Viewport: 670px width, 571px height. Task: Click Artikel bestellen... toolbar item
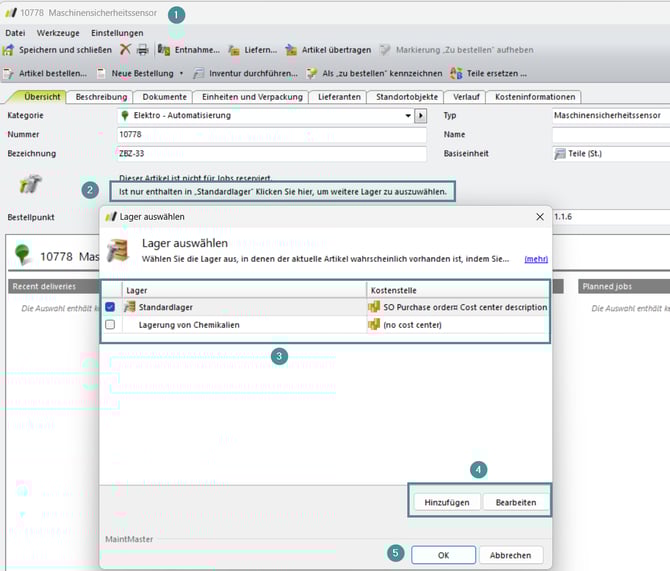click(44, 74)
